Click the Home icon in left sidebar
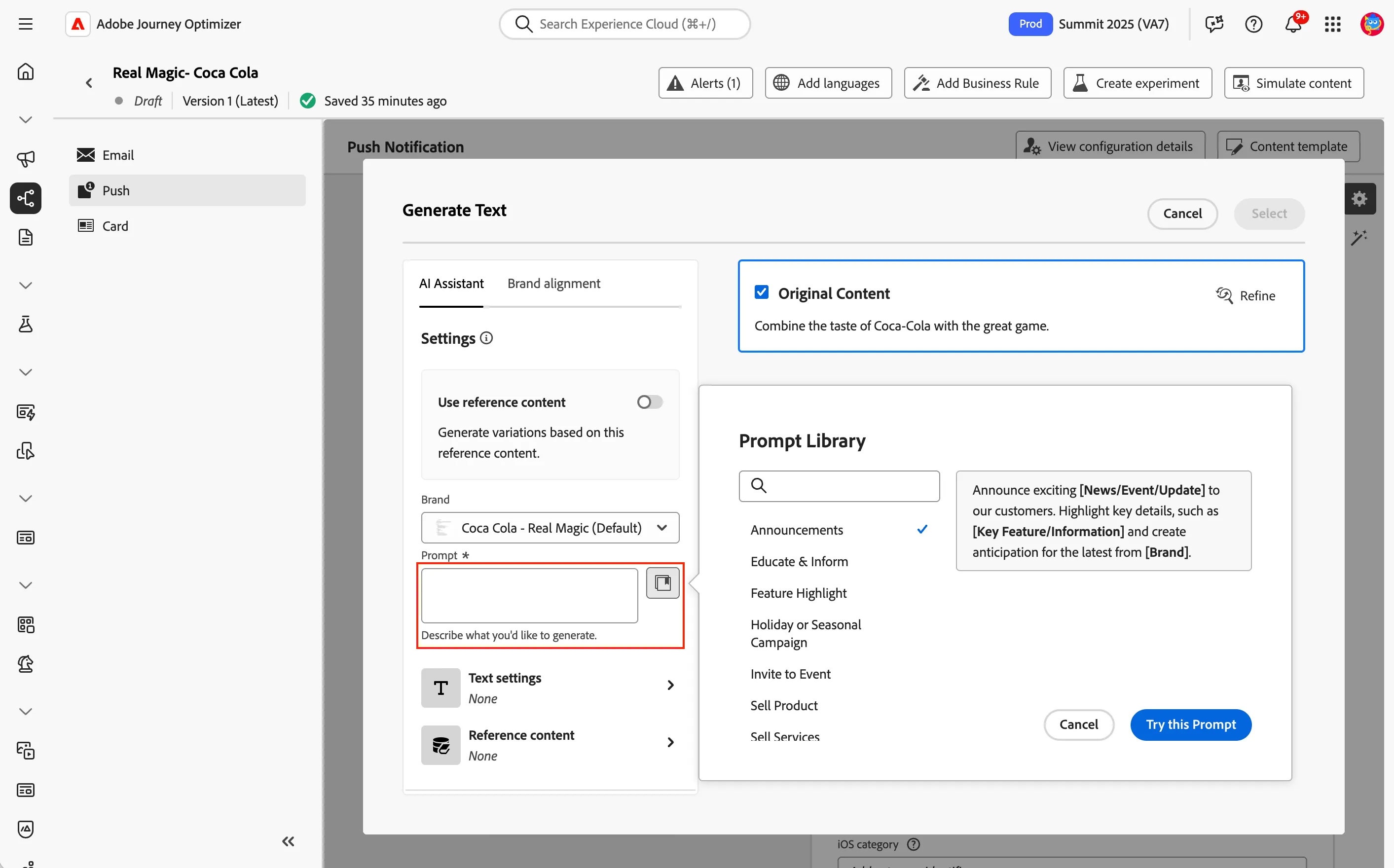This screenshot has width=1394, height=868. 25,72
